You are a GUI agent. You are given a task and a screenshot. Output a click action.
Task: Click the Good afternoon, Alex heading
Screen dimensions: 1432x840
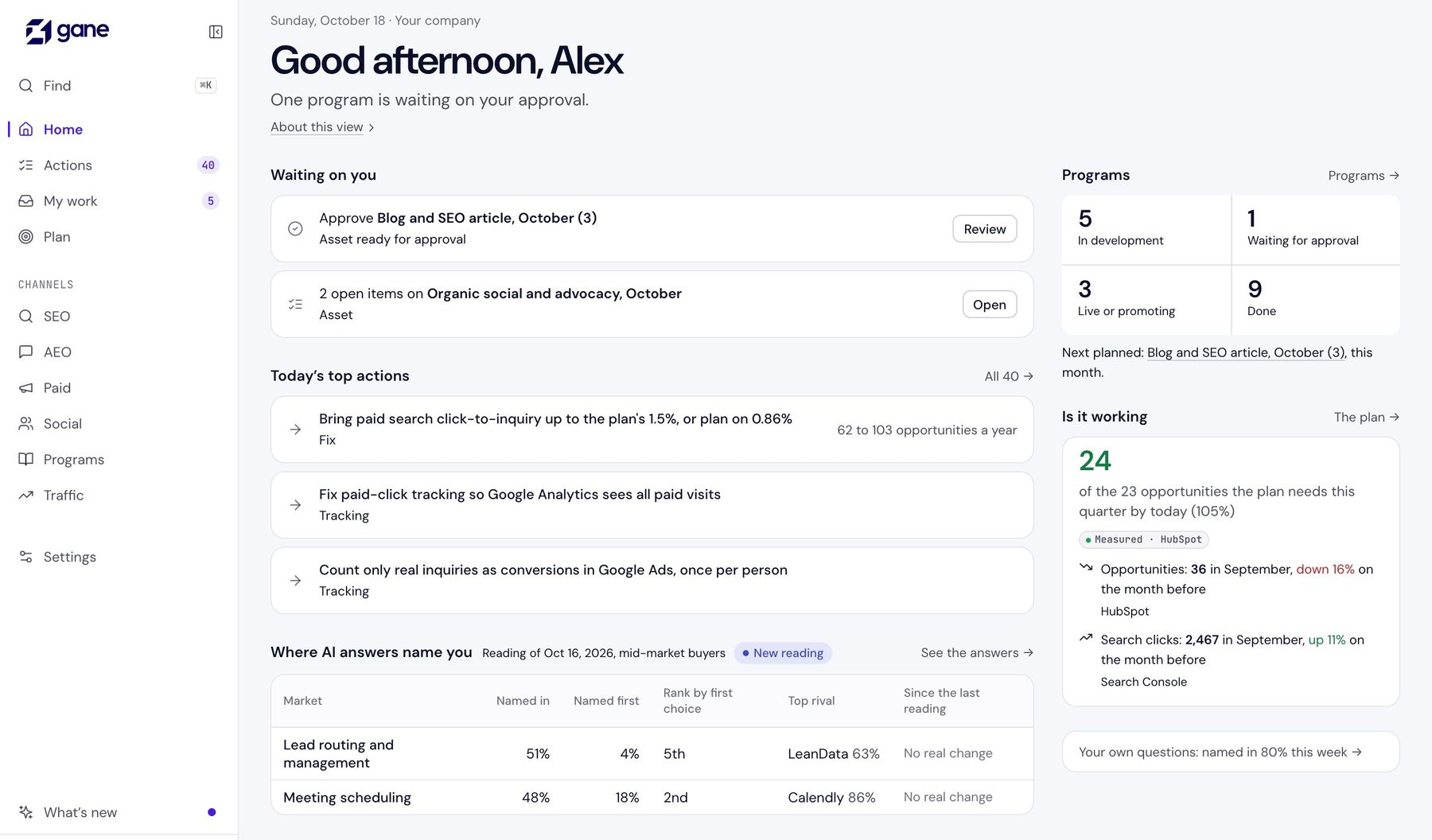447,60
